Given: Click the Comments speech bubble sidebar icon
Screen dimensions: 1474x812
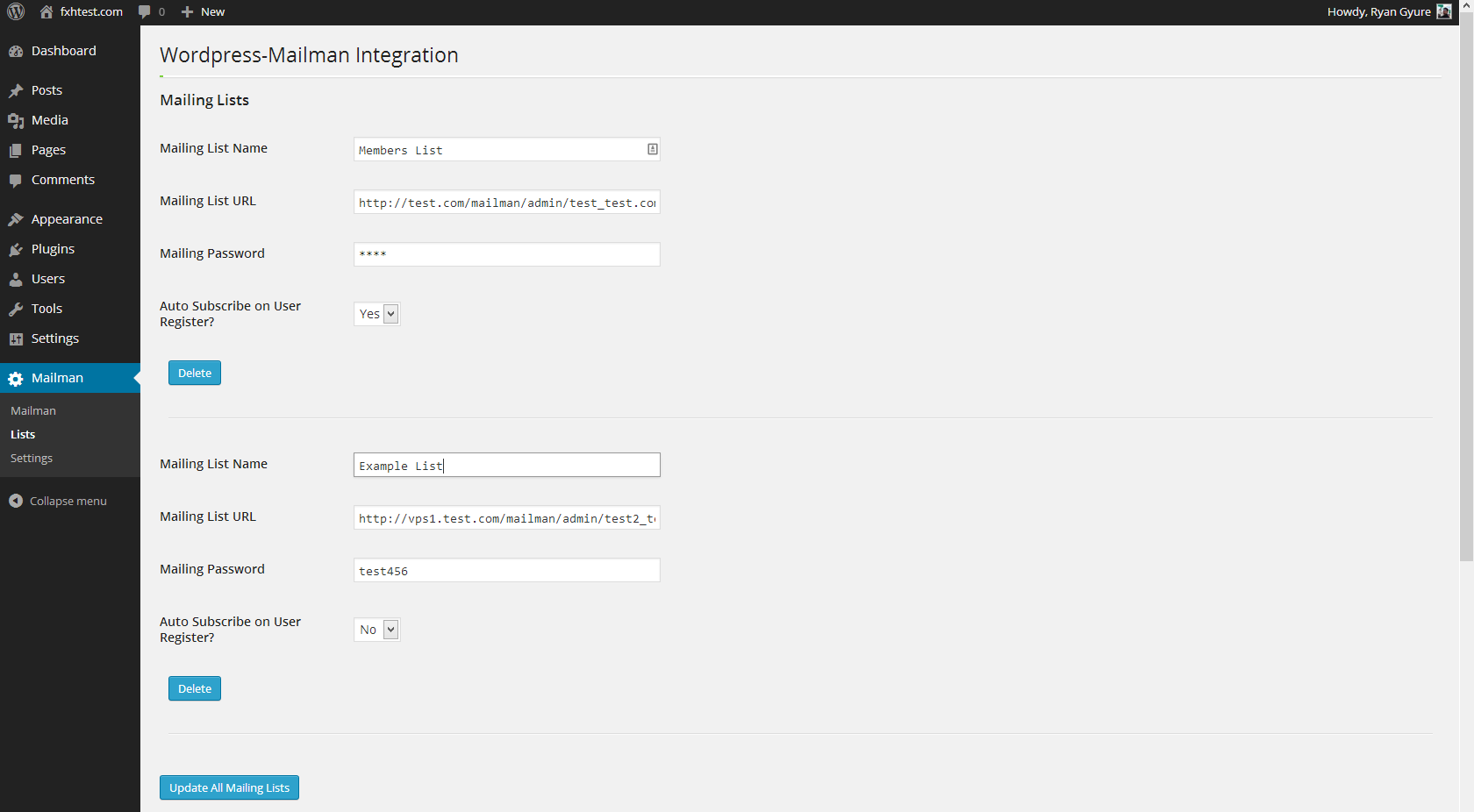Looking at the screenshot, I should (16, 181).
